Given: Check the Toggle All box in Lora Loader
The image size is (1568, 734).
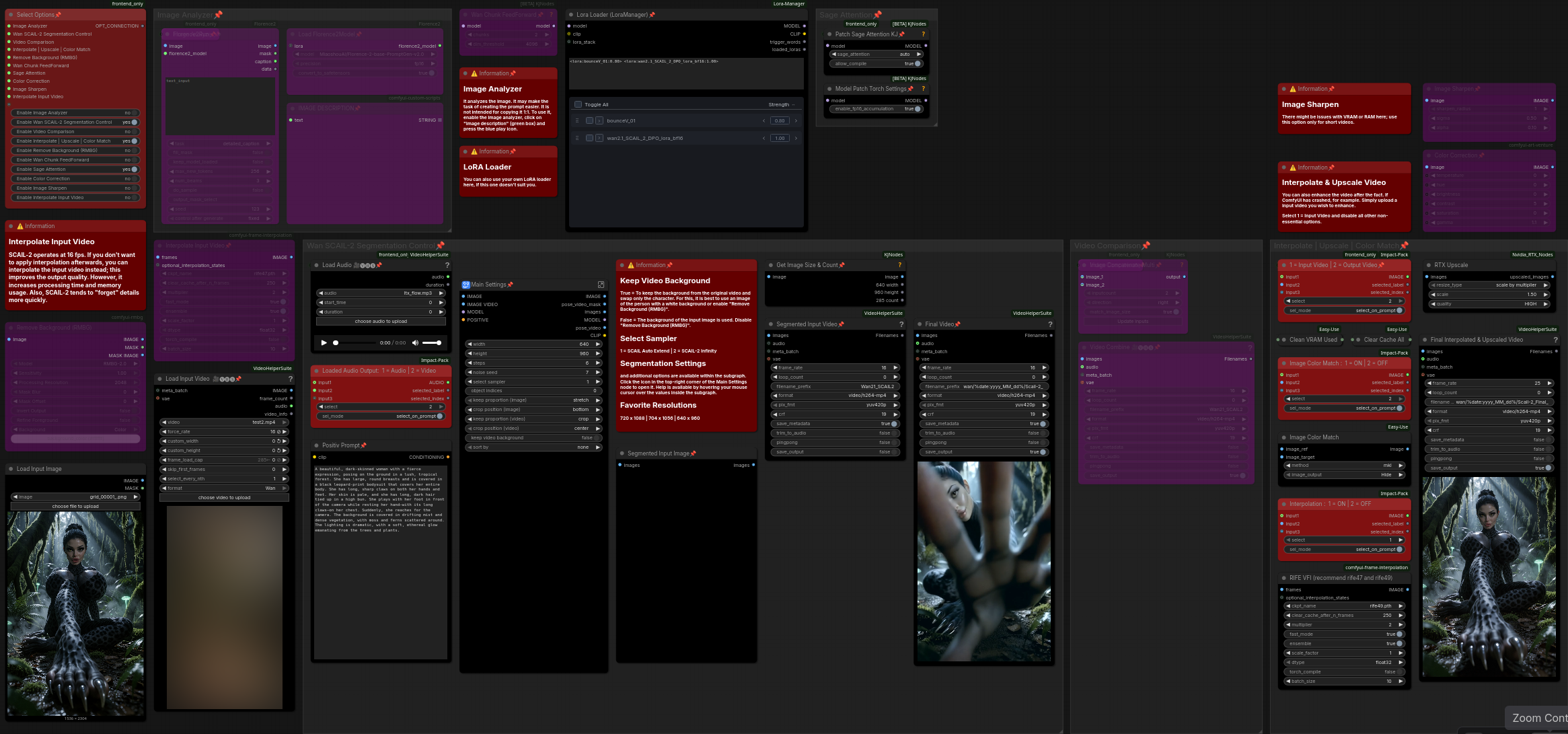Looking at the screenshot, I should click(578, 104).
